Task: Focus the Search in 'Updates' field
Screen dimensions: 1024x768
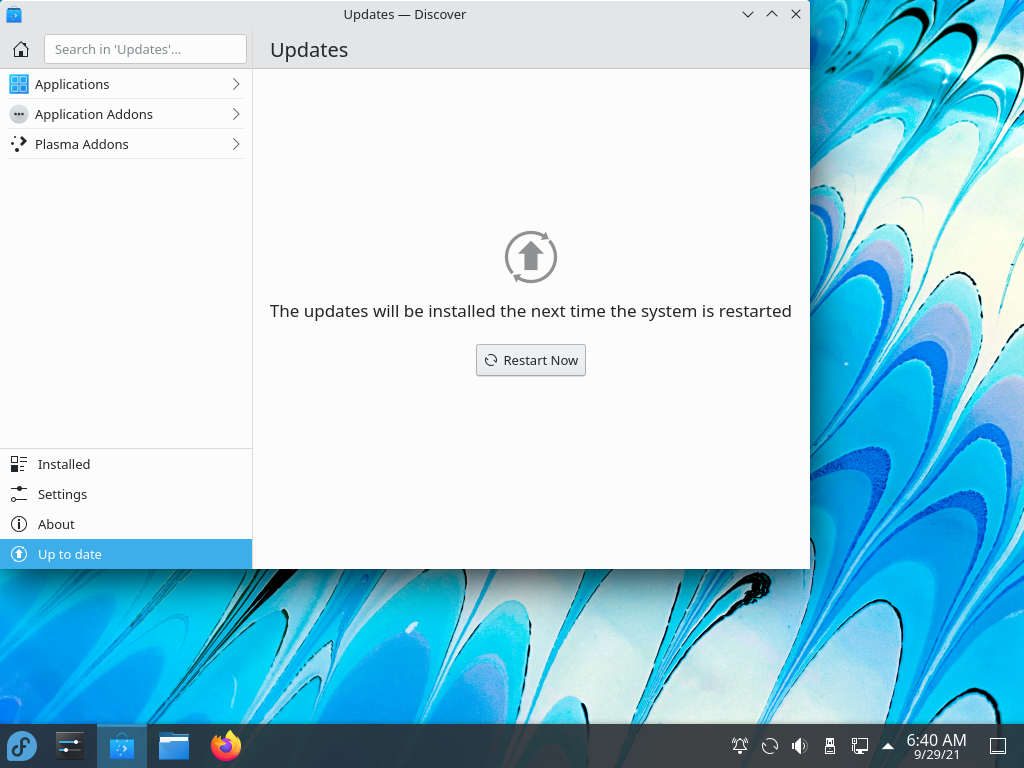Action: click(145, 49)
